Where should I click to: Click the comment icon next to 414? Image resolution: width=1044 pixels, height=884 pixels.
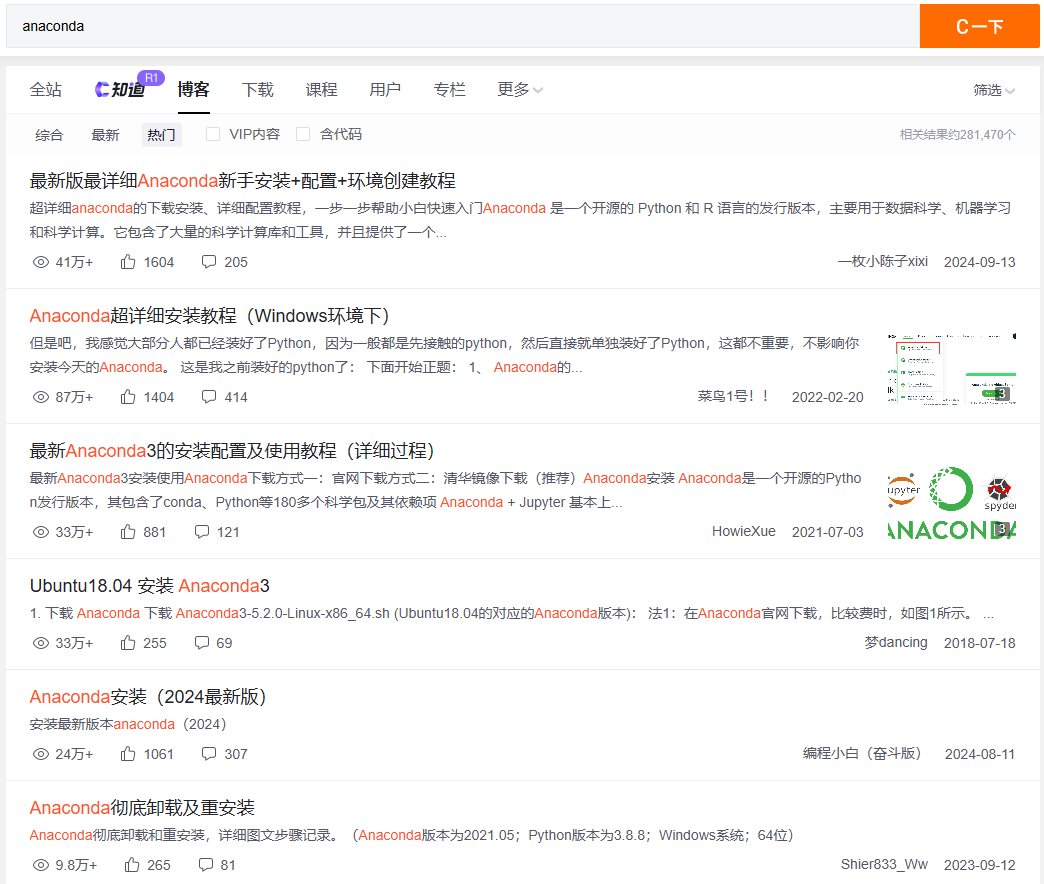pyautogui.click(x=209, y=397)
